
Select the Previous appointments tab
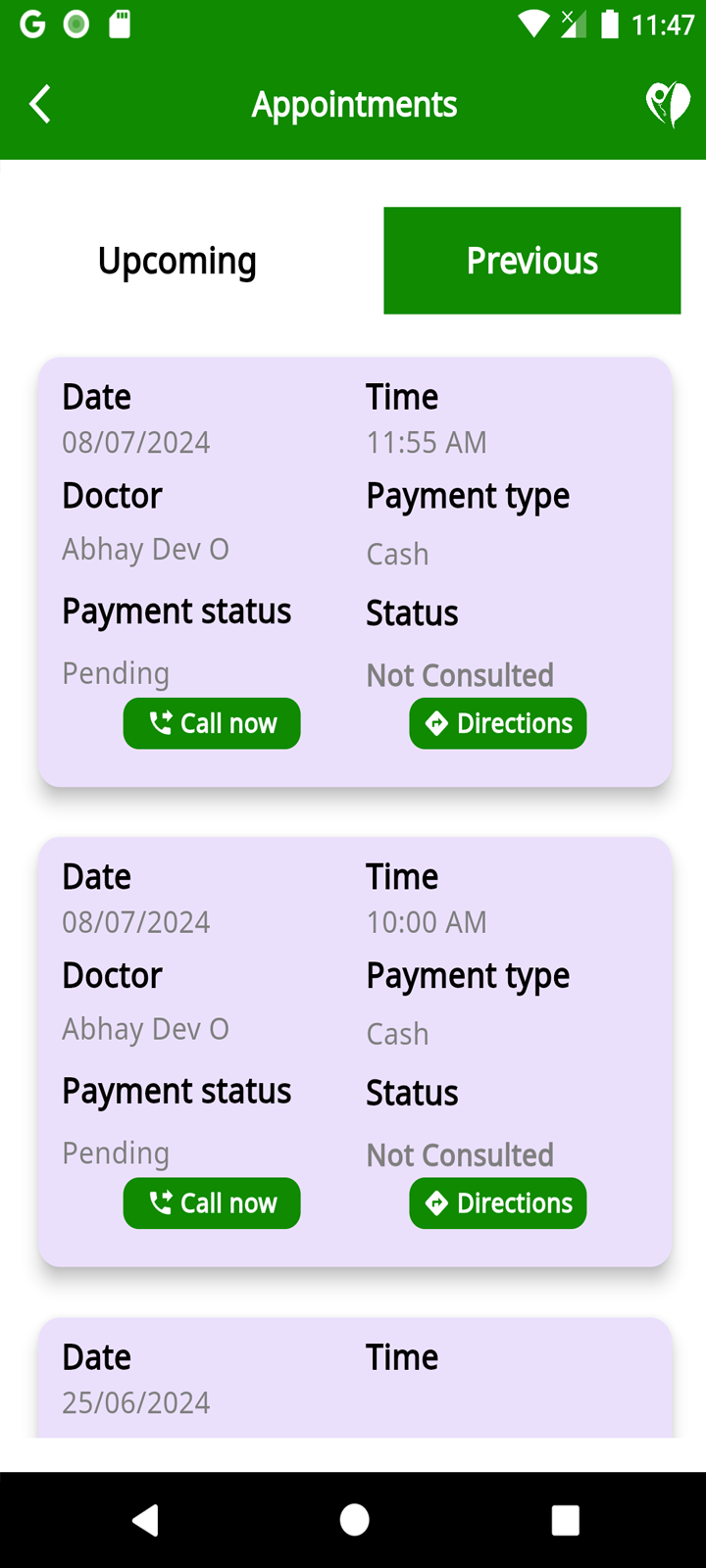click(531, 261)
